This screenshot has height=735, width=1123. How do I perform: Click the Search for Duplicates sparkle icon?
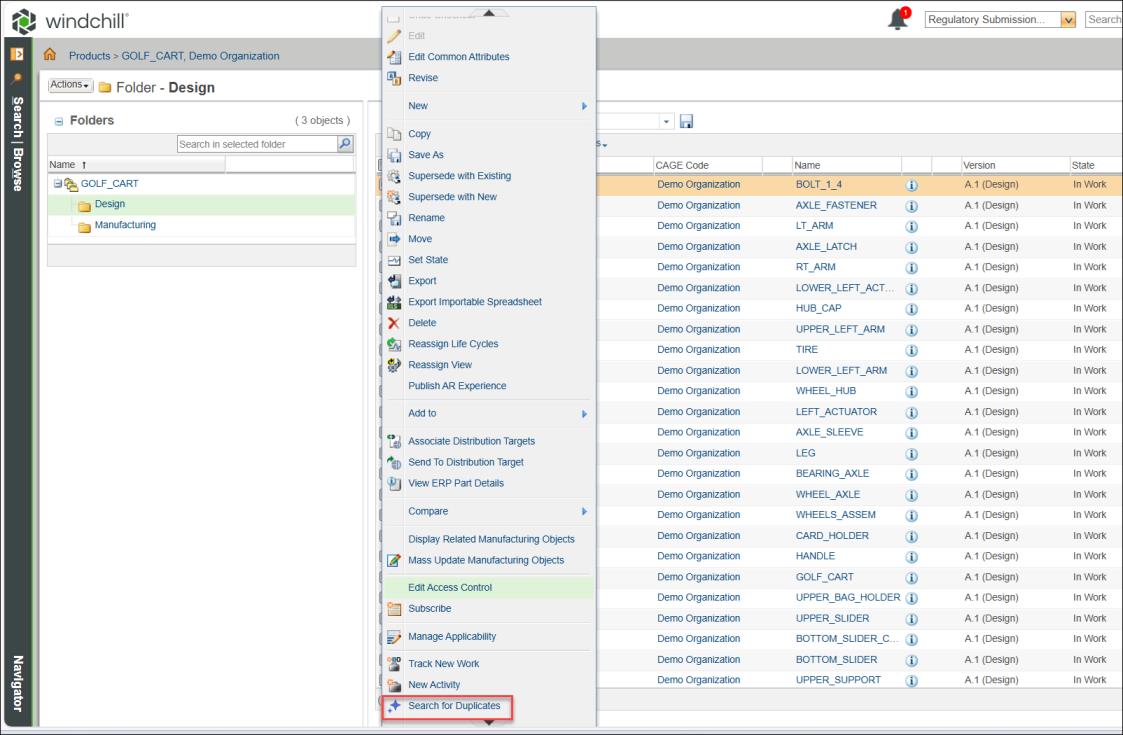(394, 706)
